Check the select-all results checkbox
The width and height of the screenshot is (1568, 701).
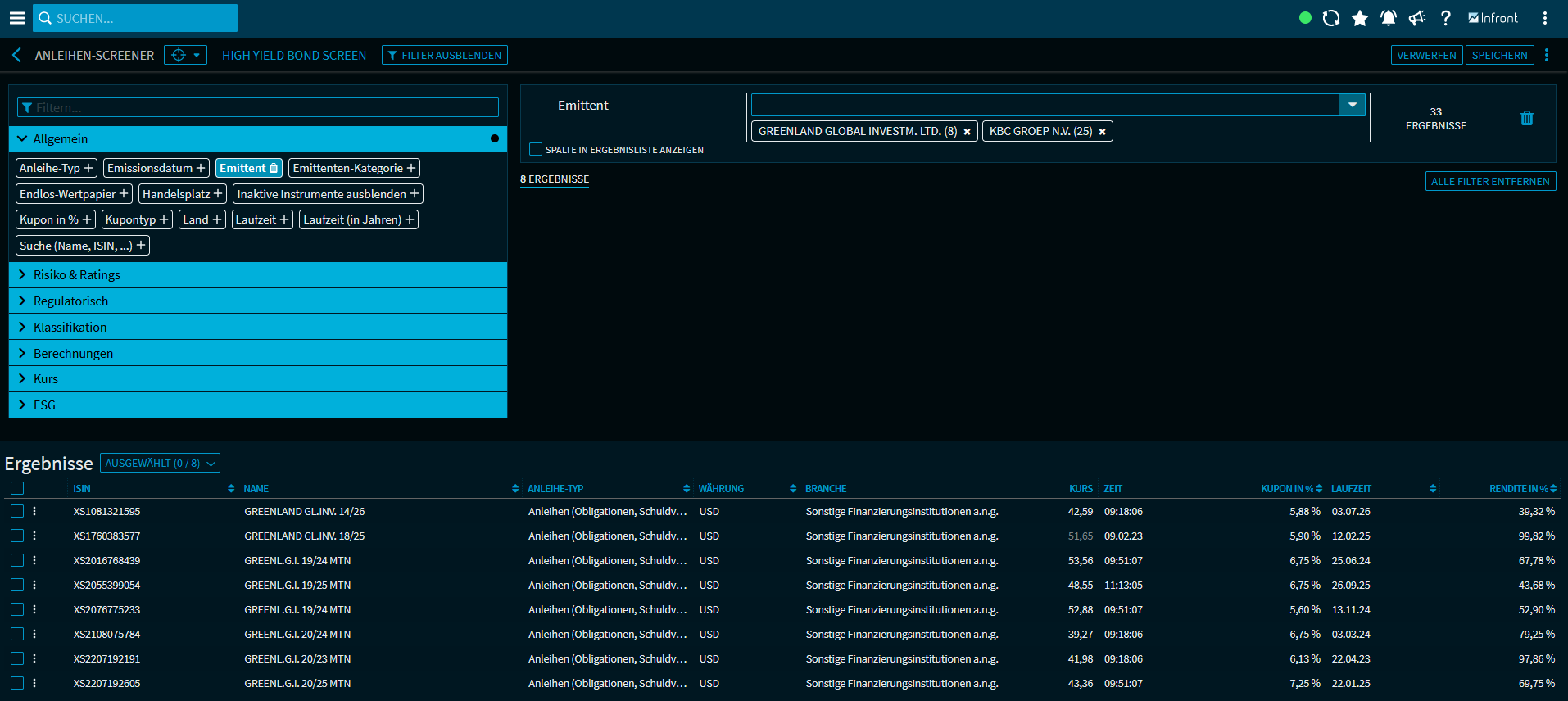point(17,488)
